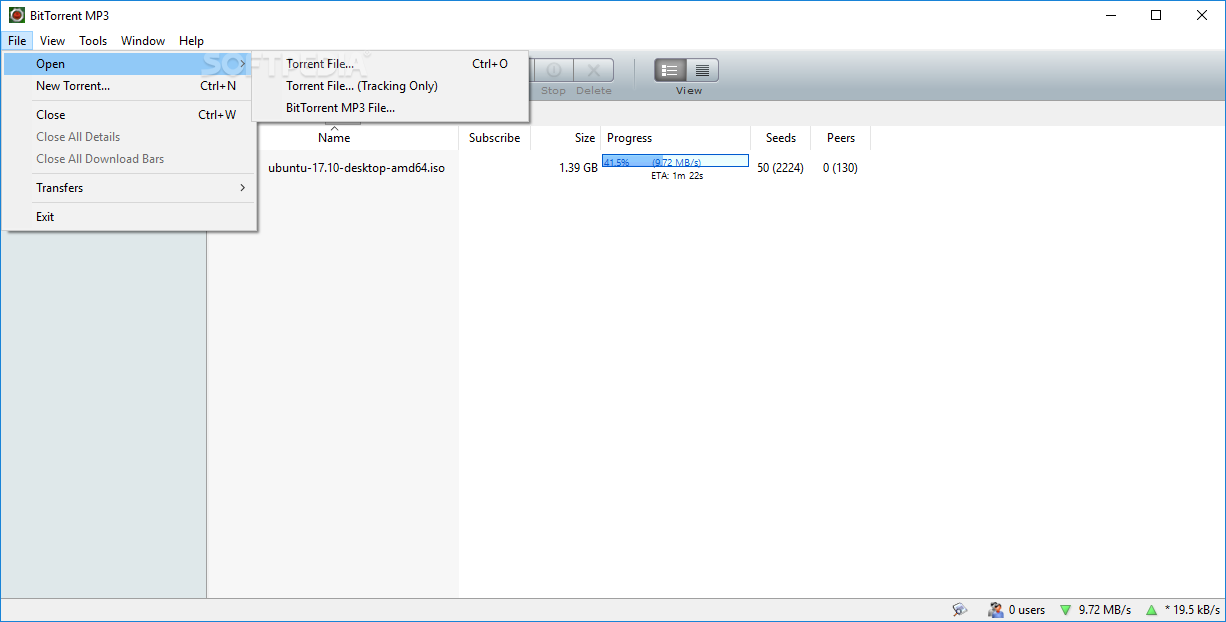Click the BitTorrent MP3 app icon in title bar
This screenshot has width=1226, height=622.
point(16,15)
